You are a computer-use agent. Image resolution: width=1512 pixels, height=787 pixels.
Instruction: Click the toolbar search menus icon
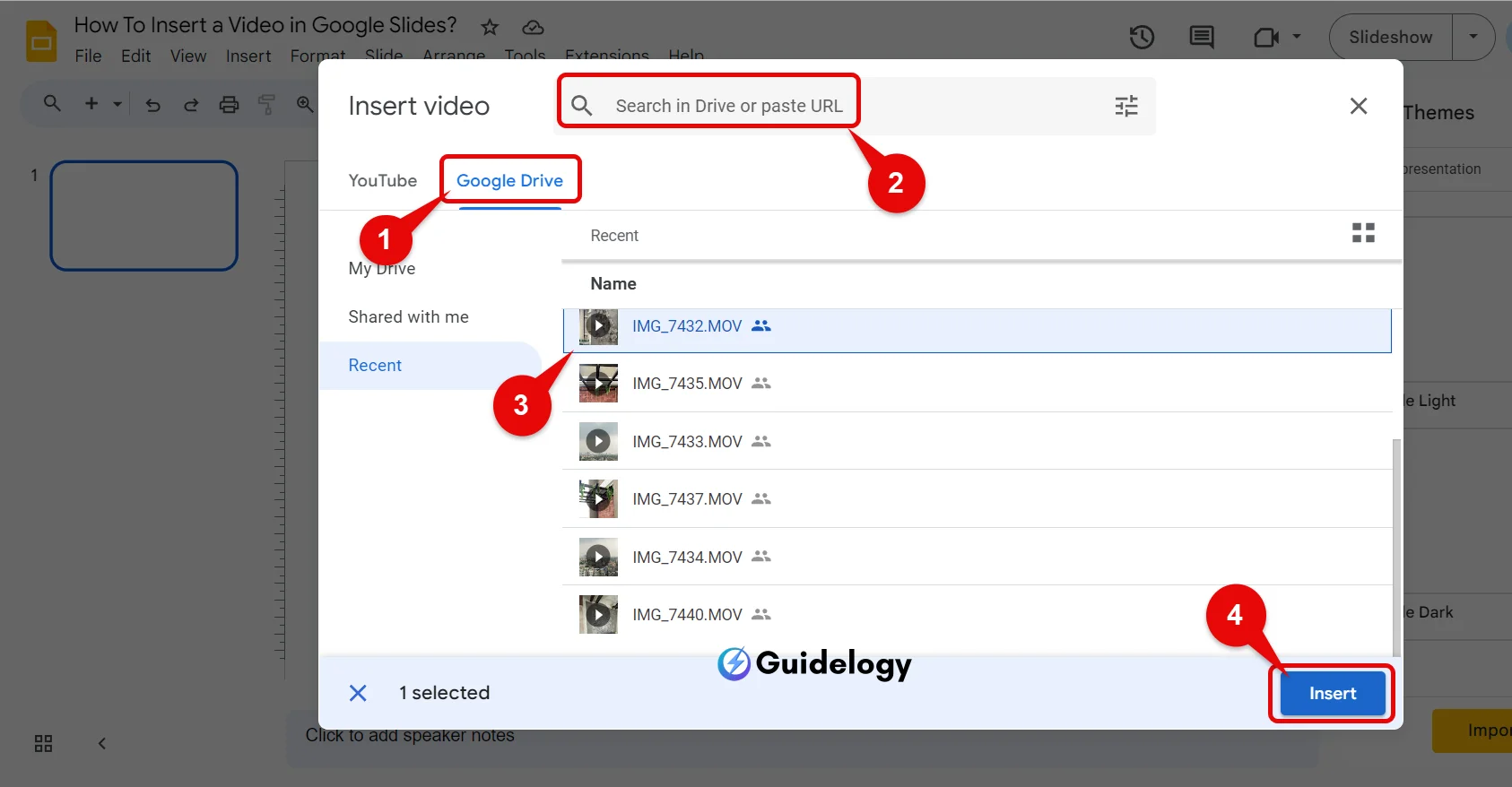click(52, 104)
